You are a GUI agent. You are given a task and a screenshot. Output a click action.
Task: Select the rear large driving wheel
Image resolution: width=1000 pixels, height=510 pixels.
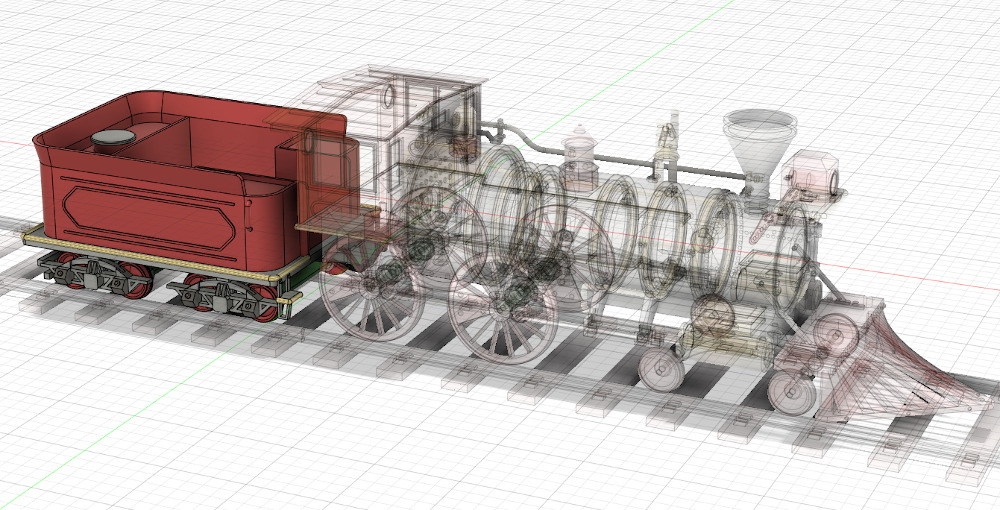tap(372, 289)
